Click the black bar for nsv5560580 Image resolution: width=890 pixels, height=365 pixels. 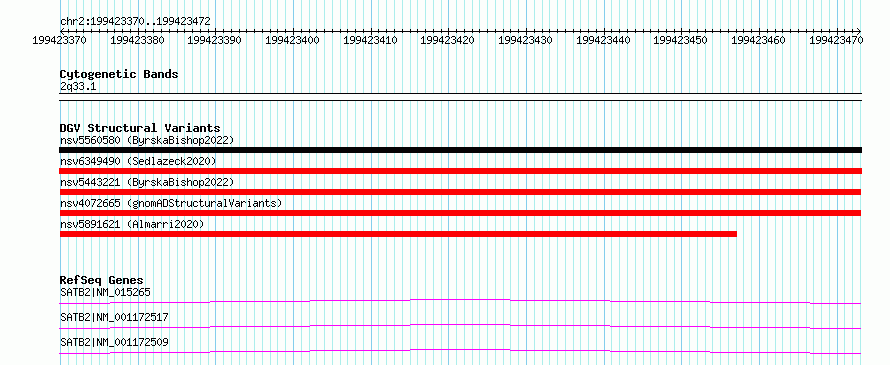coord(461,150)
